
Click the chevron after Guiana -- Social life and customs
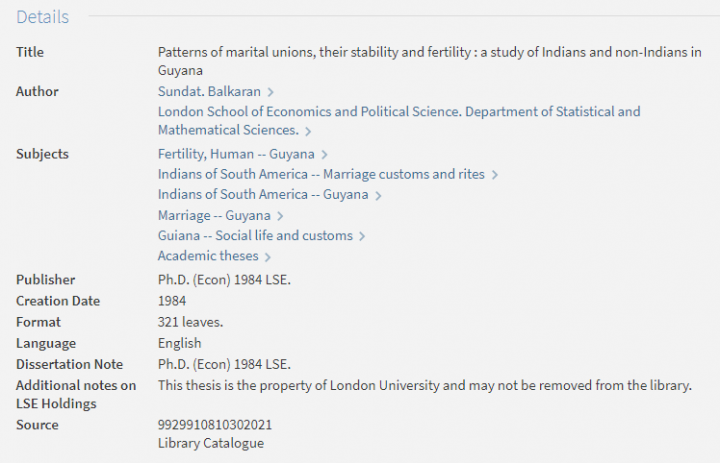(362, 236)
